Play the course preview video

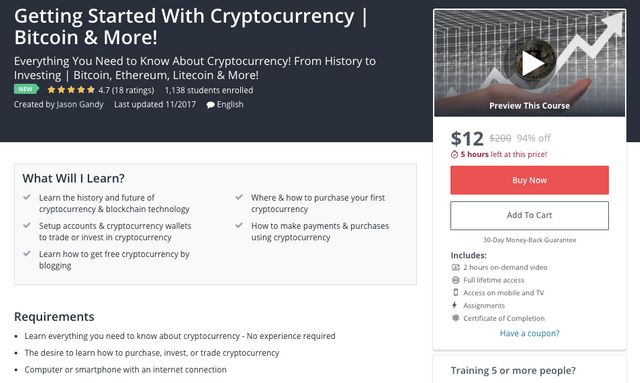coord(531,63)
